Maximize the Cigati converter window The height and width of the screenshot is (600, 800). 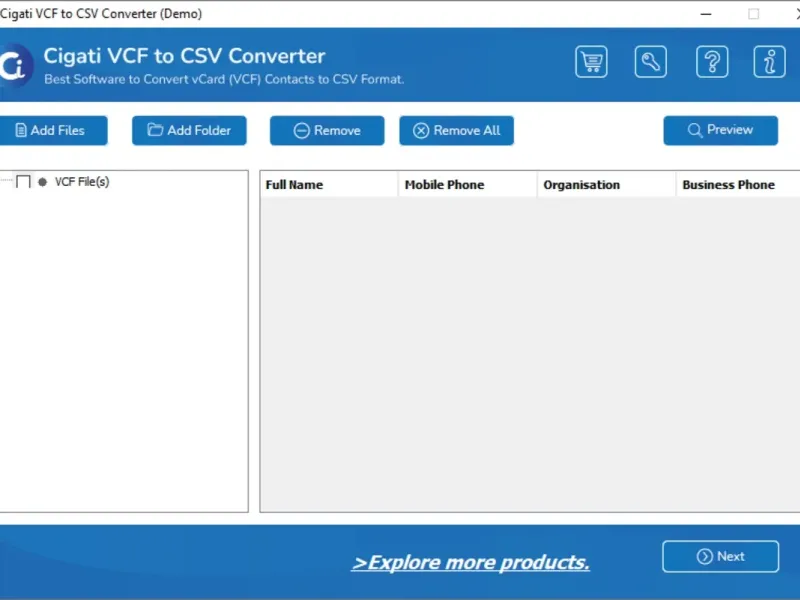754,14
